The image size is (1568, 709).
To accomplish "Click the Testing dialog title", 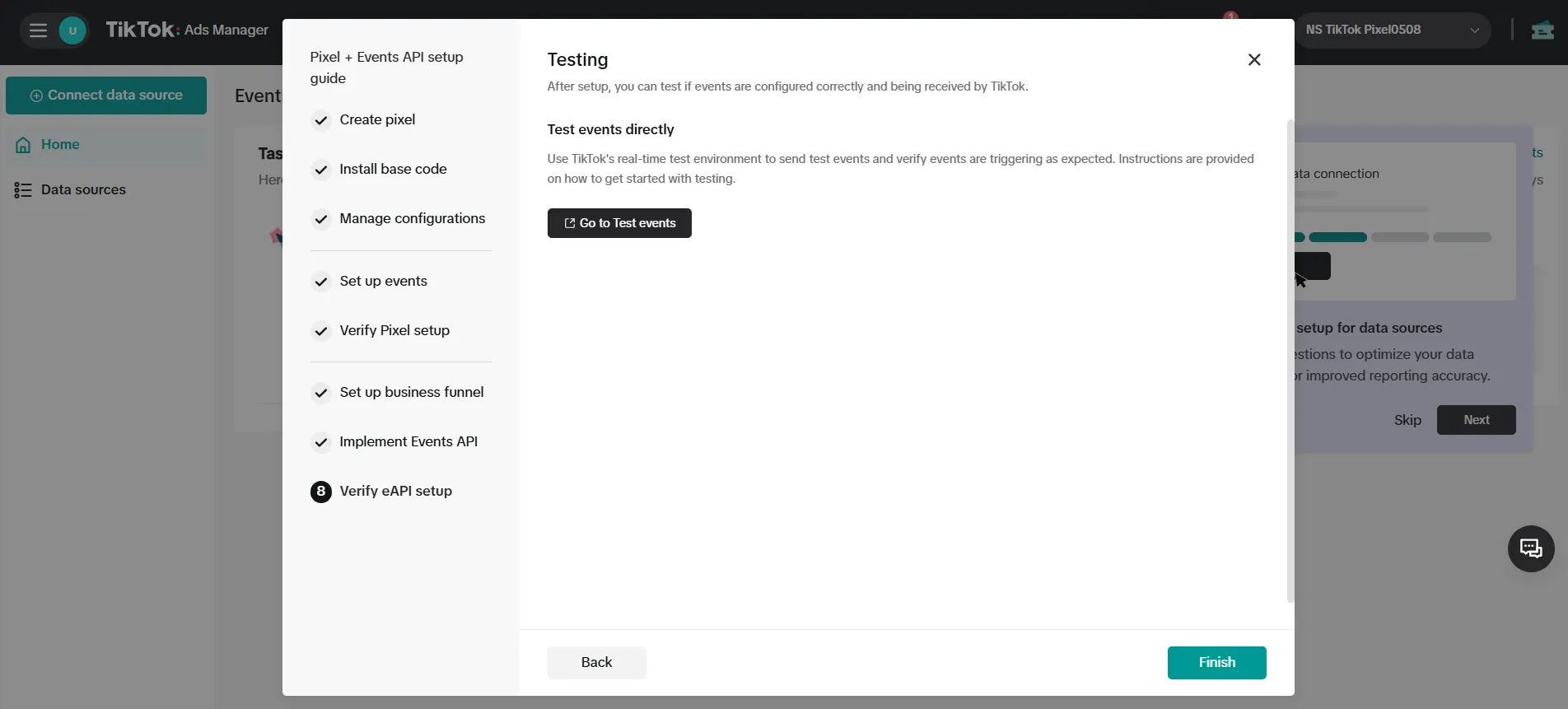I will (x=577, y=60).
